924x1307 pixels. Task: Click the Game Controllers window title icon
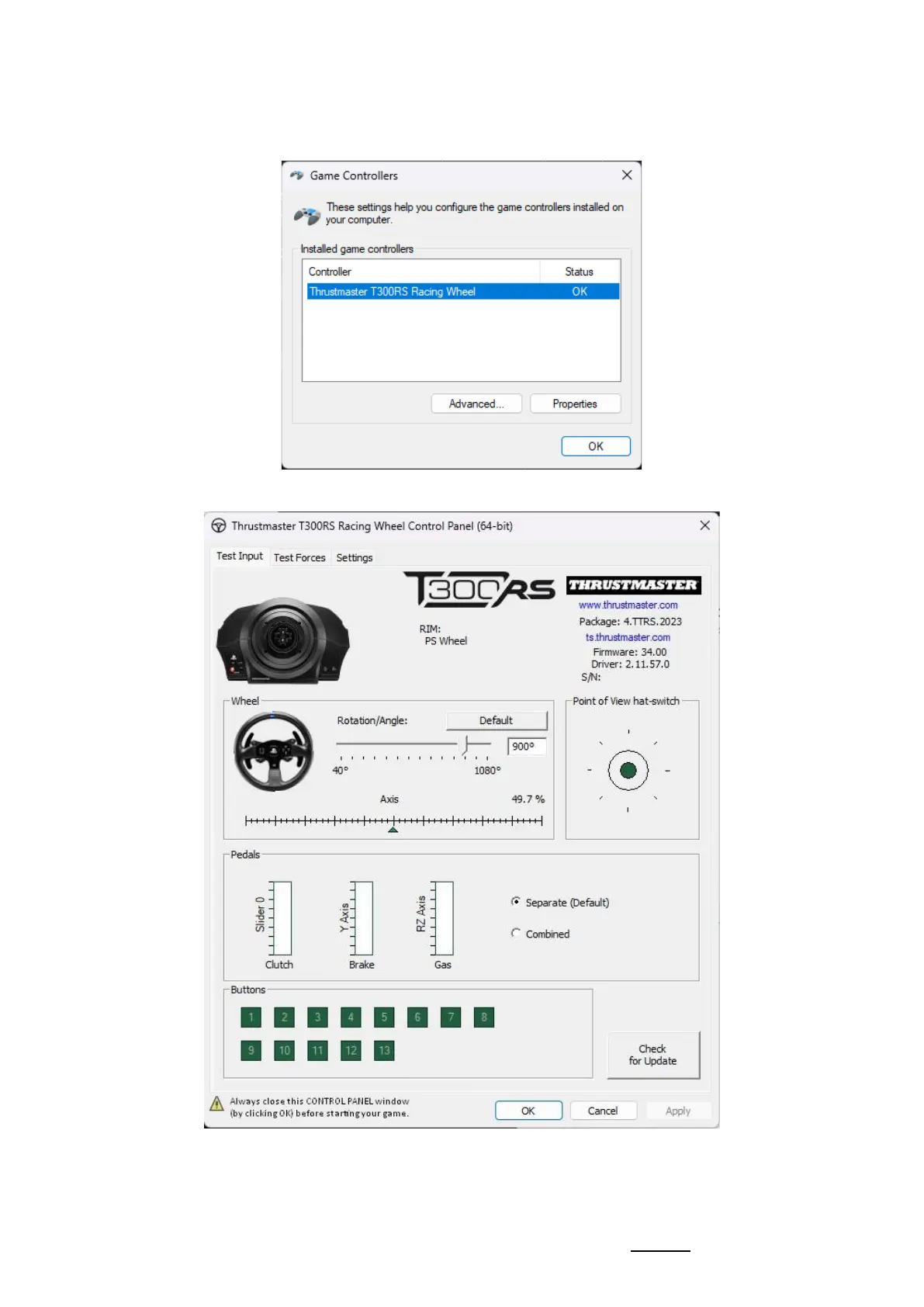[296, 175]
